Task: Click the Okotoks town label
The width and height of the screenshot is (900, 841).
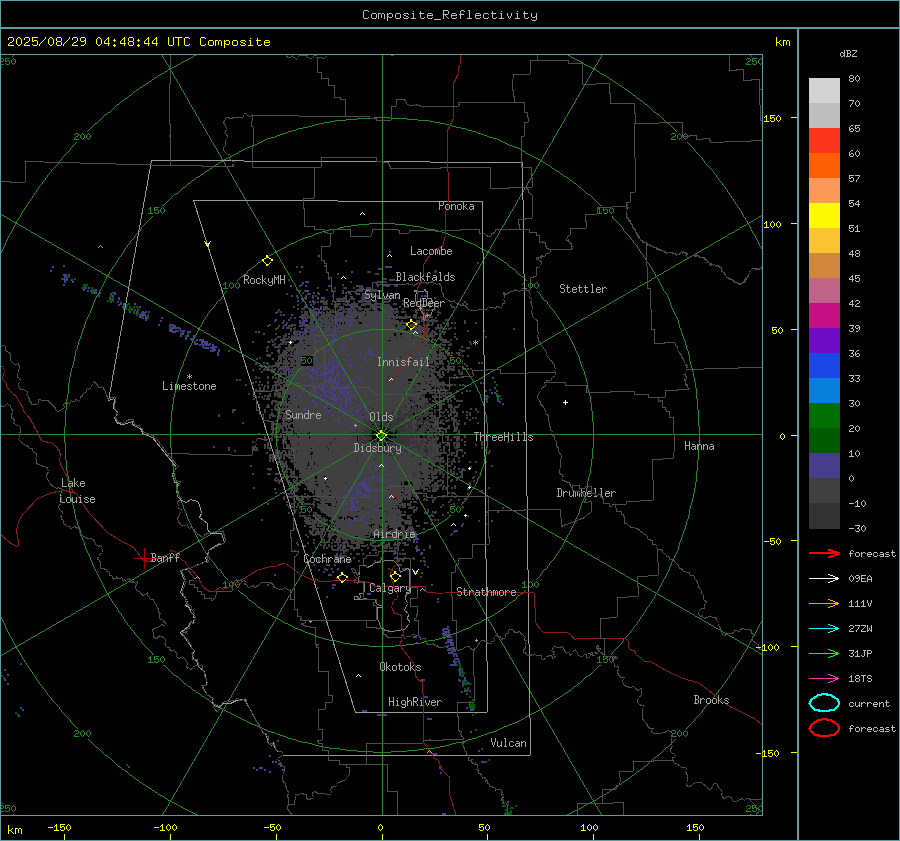Action: pyautogui.click(x=400, y=667)
